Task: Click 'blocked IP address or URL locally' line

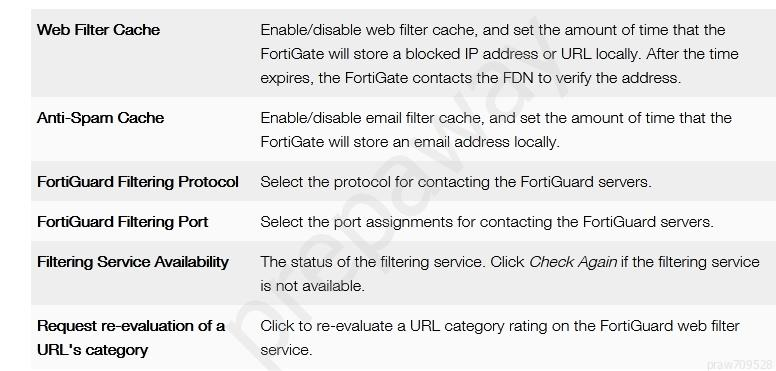Action: click(499, 54)
